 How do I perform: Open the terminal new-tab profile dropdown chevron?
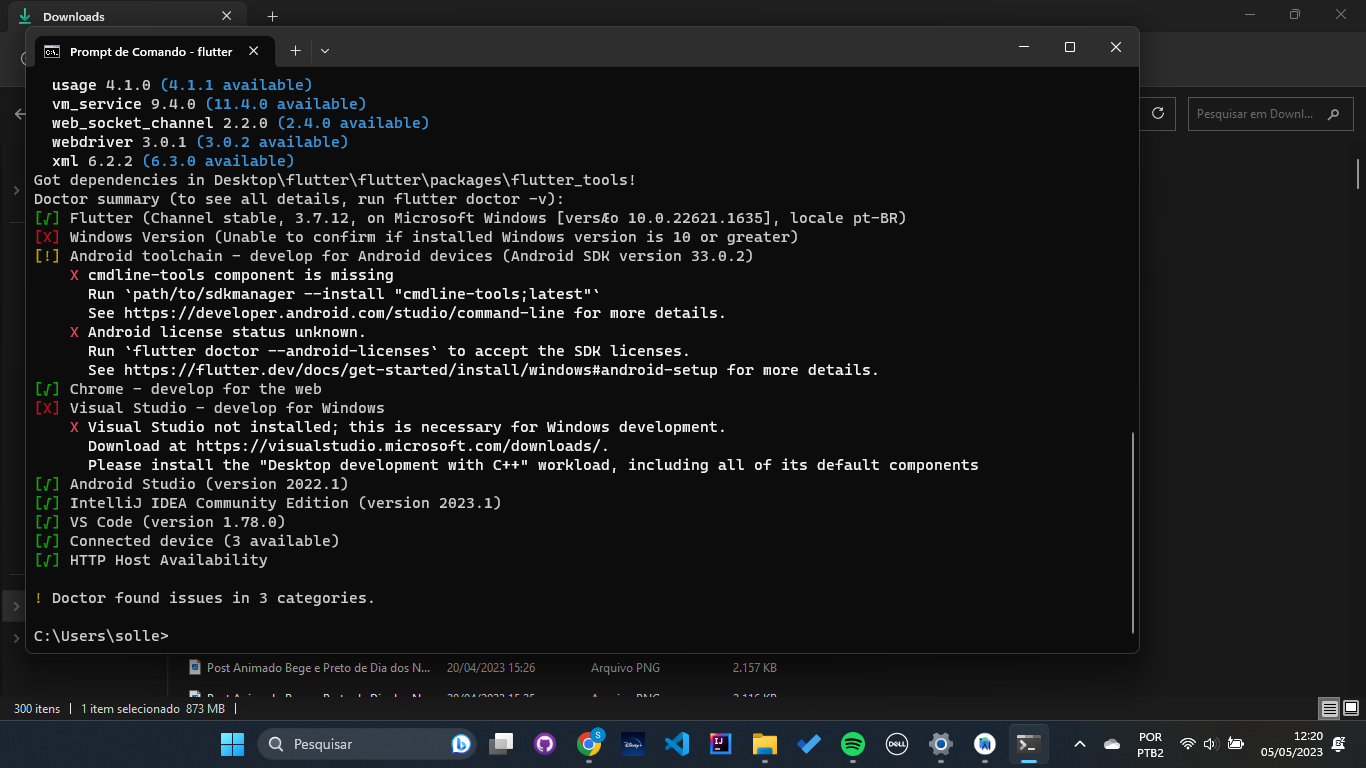325,51
